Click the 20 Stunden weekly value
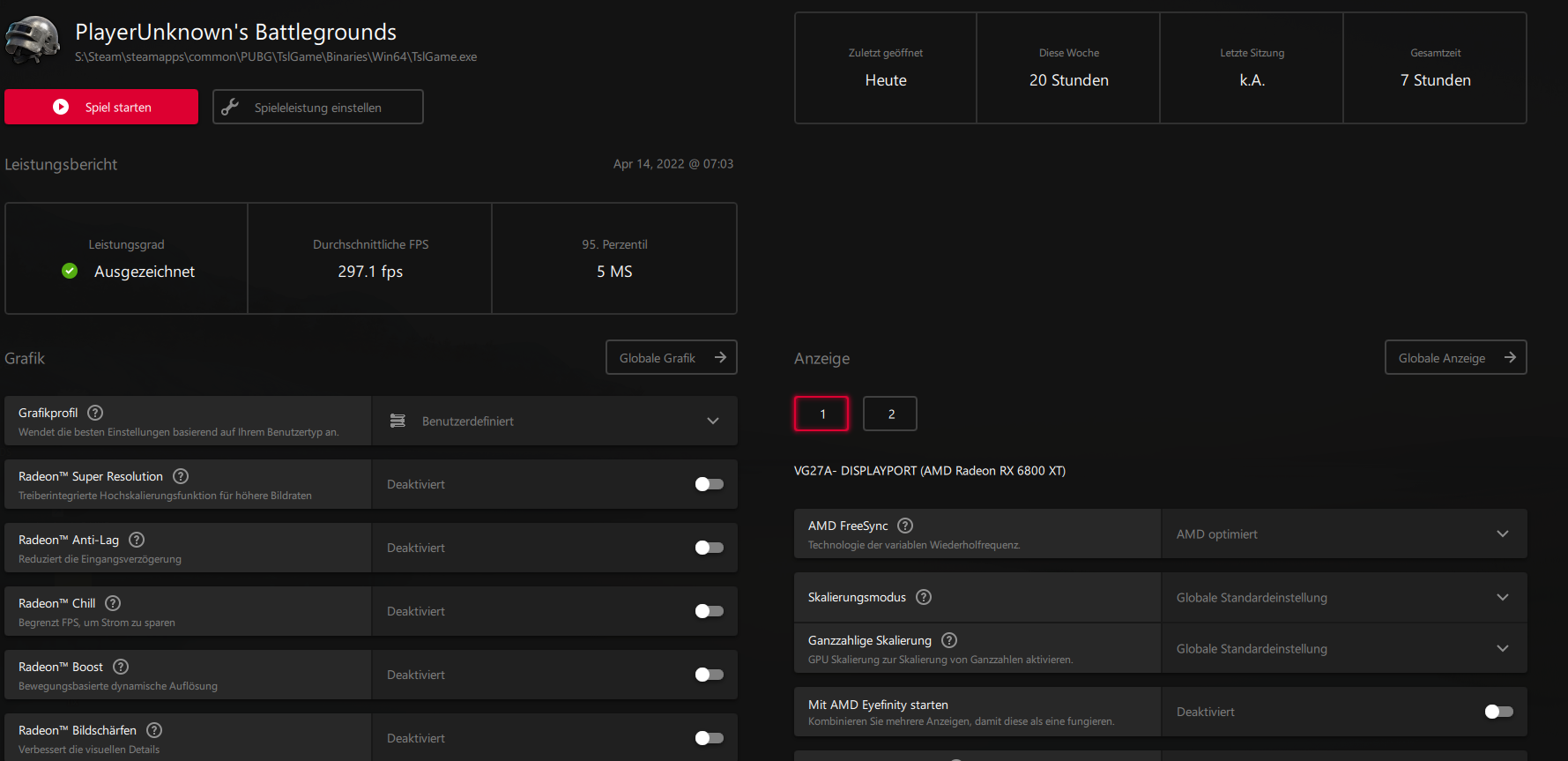This screenshot has height=761, width=1568. 1069,80
